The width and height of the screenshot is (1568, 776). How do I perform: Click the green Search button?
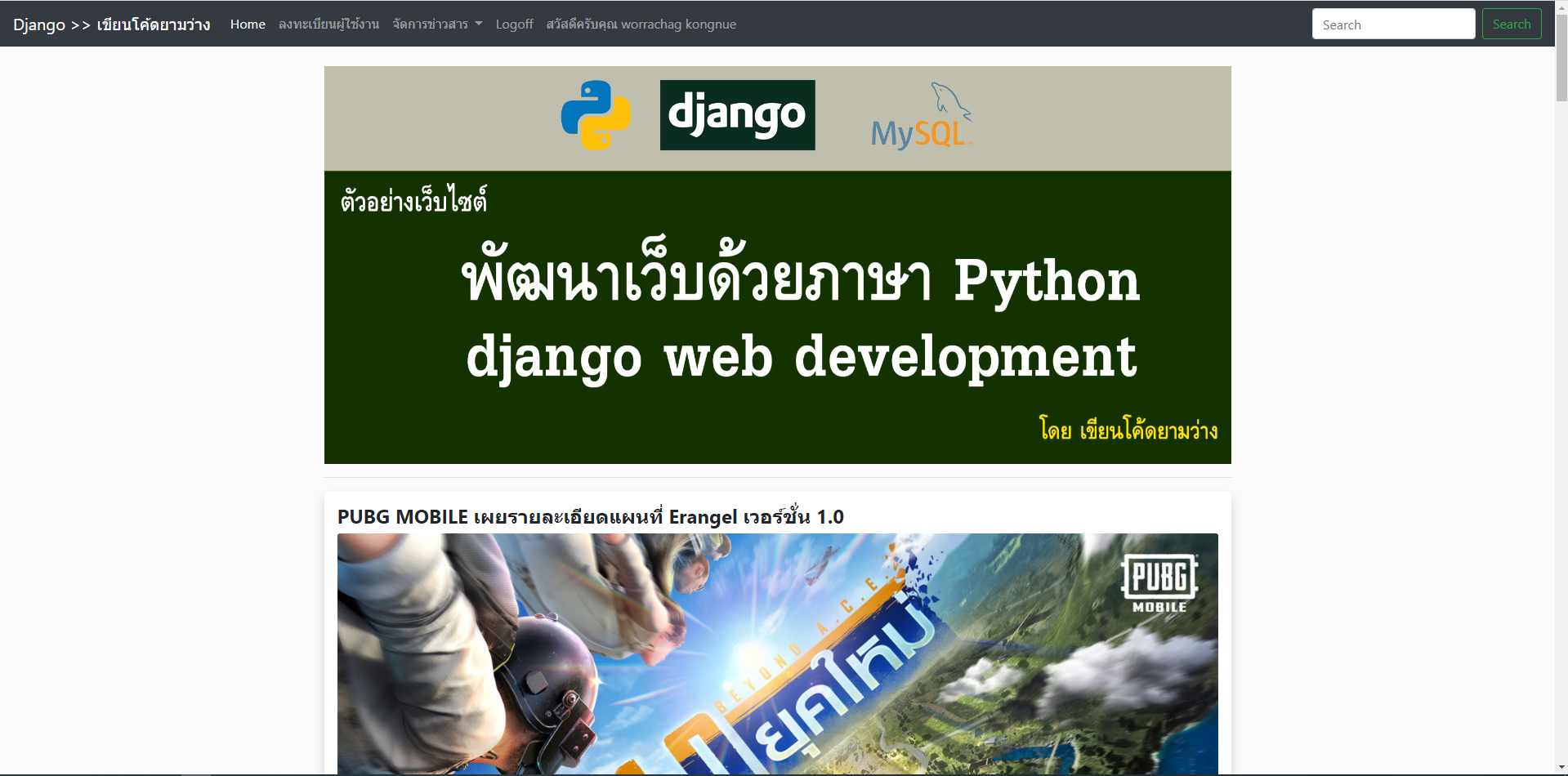coord(1512,24)
